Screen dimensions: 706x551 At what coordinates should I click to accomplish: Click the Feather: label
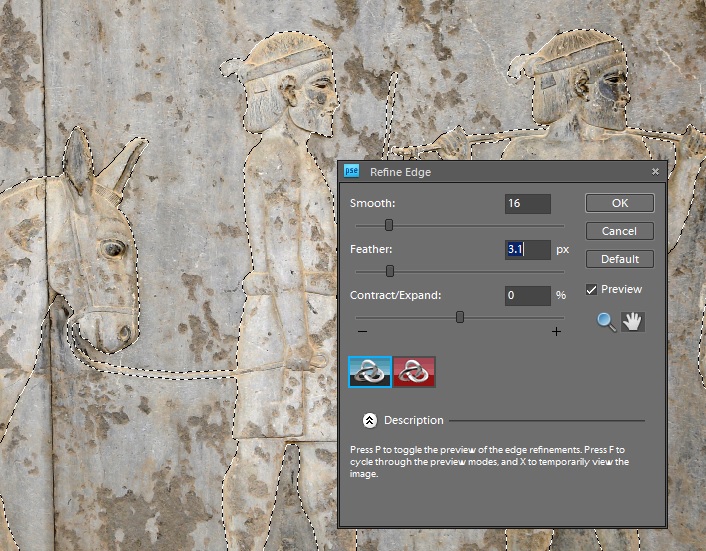coord(371,249)
